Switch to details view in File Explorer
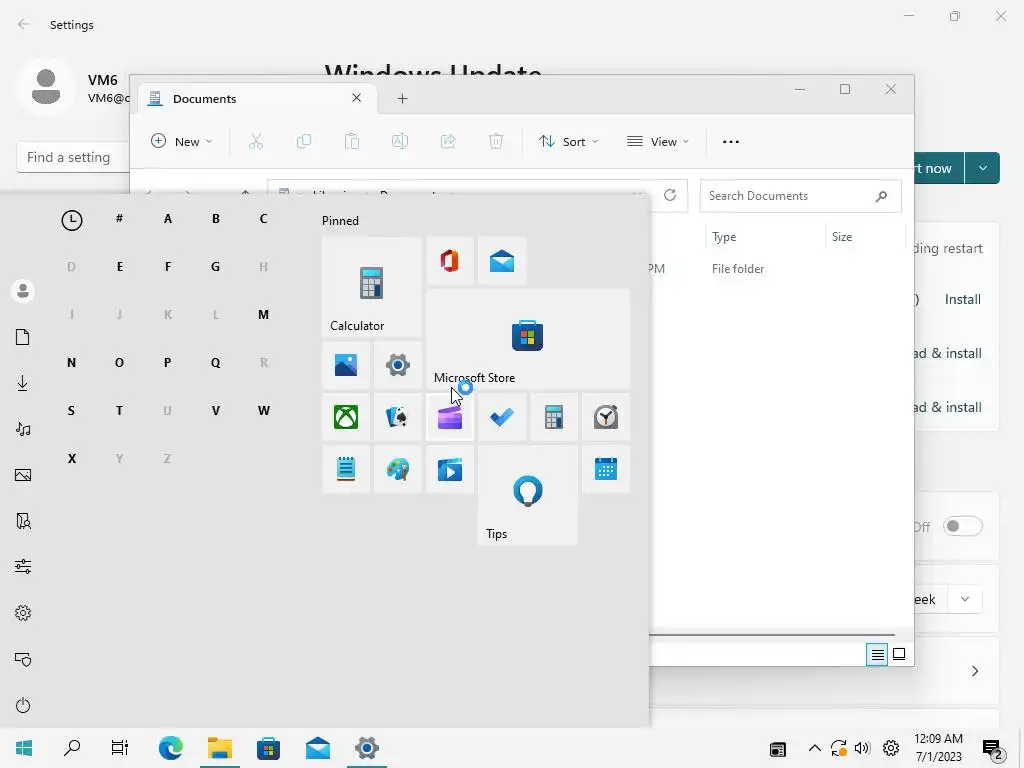The height and width of the screenshot is (768, 1024). [877, 654]
